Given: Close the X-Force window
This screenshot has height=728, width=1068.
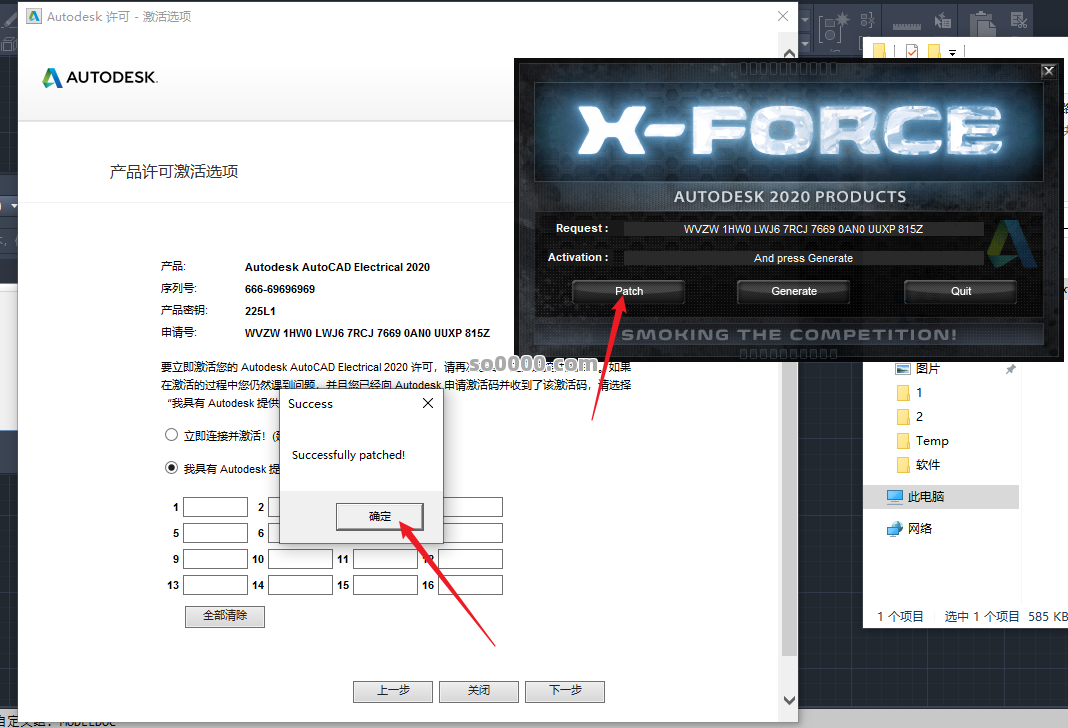Looking at the screenshot, I should pos(1049,70).
